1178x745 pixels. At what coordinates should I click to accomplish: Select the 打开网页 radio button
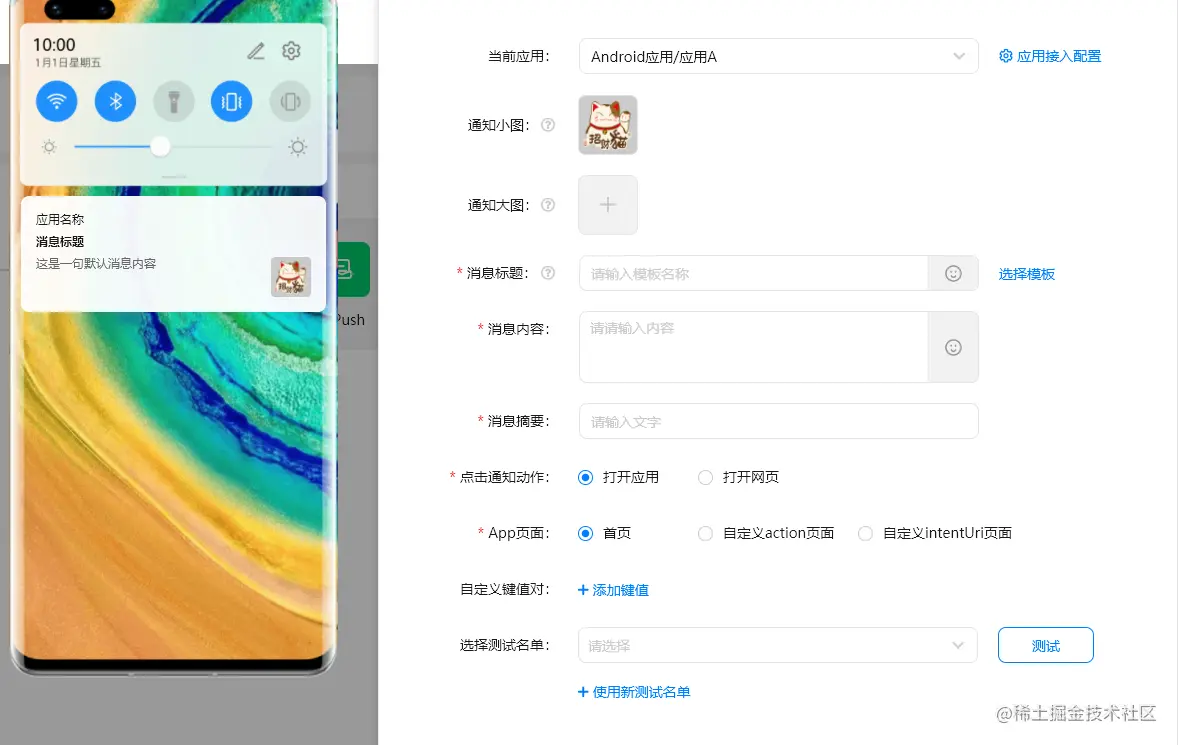click(x=705, y=478)
